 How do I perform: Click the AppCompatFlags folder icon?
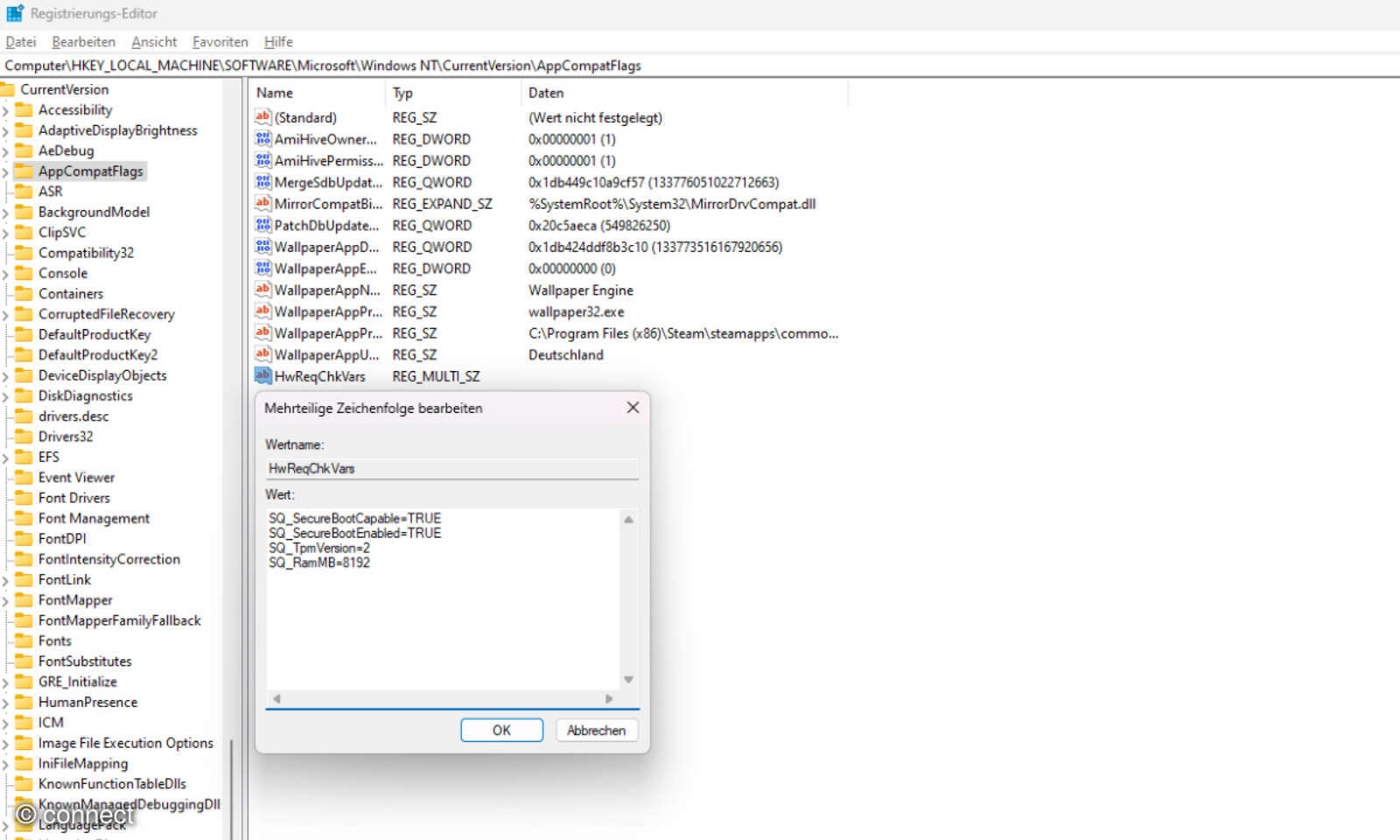click(x=24, y=171)
